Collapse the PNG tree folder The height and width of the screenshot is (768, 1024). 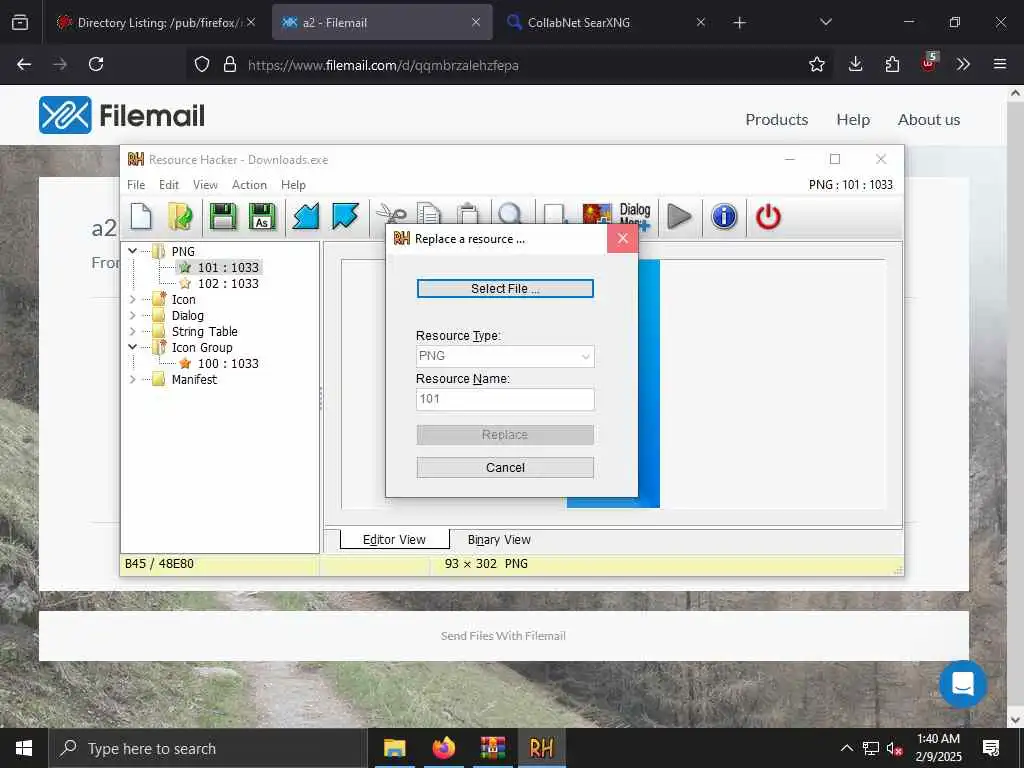[133, 251]
